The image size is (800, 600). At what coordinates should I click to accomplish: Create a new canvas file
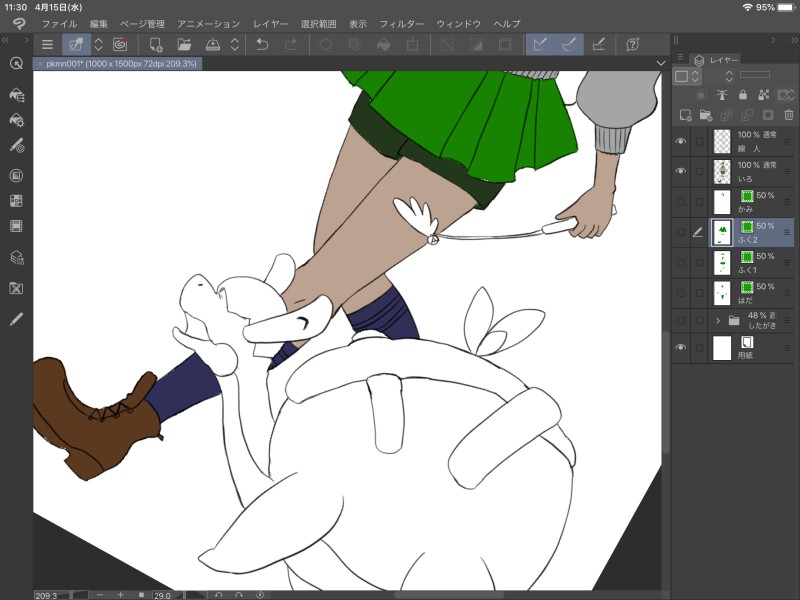point(156,45)
